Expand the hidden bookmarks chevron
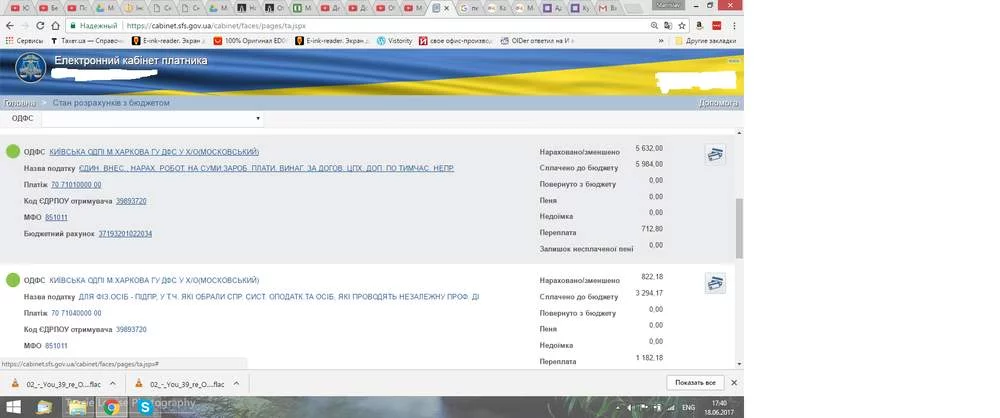 [661, 40]
